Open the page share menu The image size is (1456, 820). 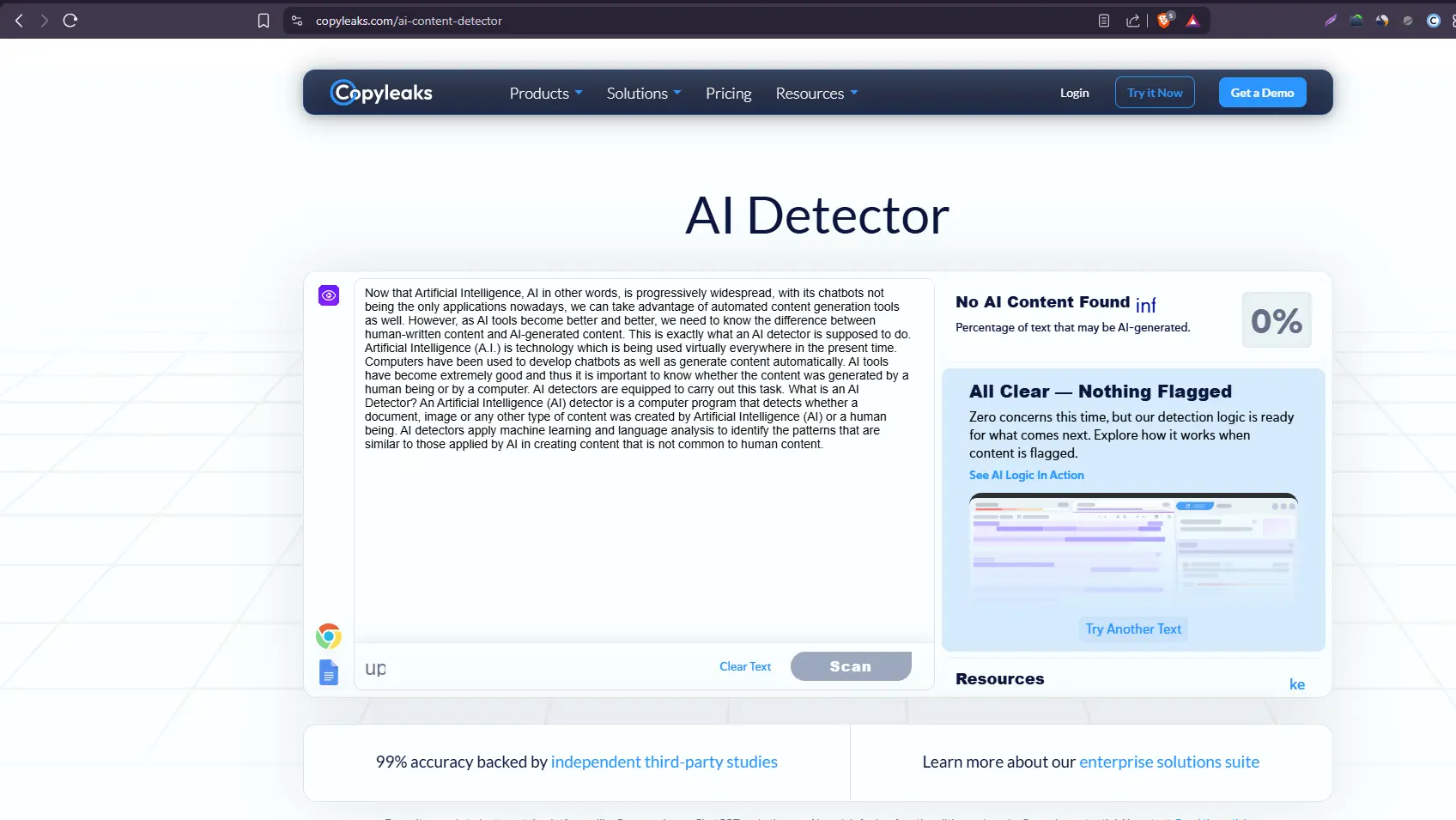[x=1132, y=20]
